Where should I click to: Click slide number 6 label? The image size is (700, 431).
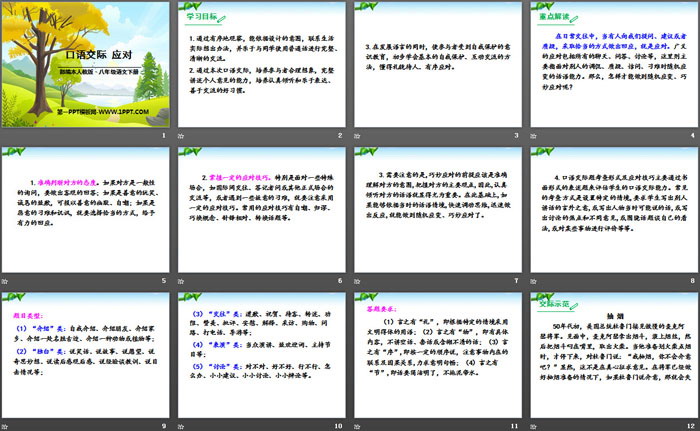pos(340,280)
